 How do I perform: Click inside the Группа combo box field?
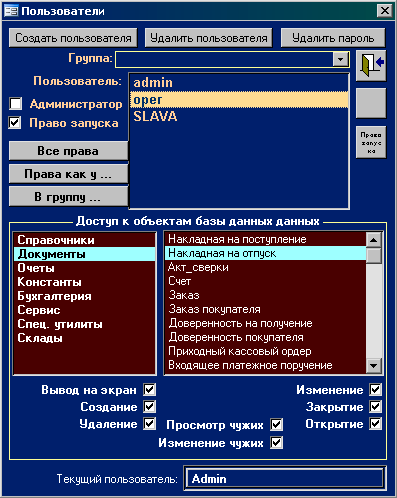pyautogui.click(x=224, y=60)
